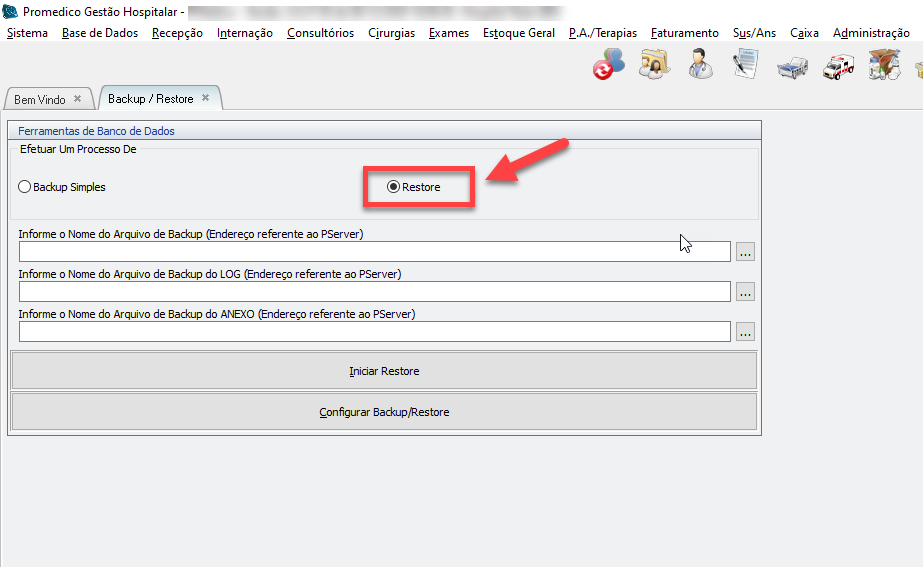Click the doctor icon in toolbar

[700, 65]
